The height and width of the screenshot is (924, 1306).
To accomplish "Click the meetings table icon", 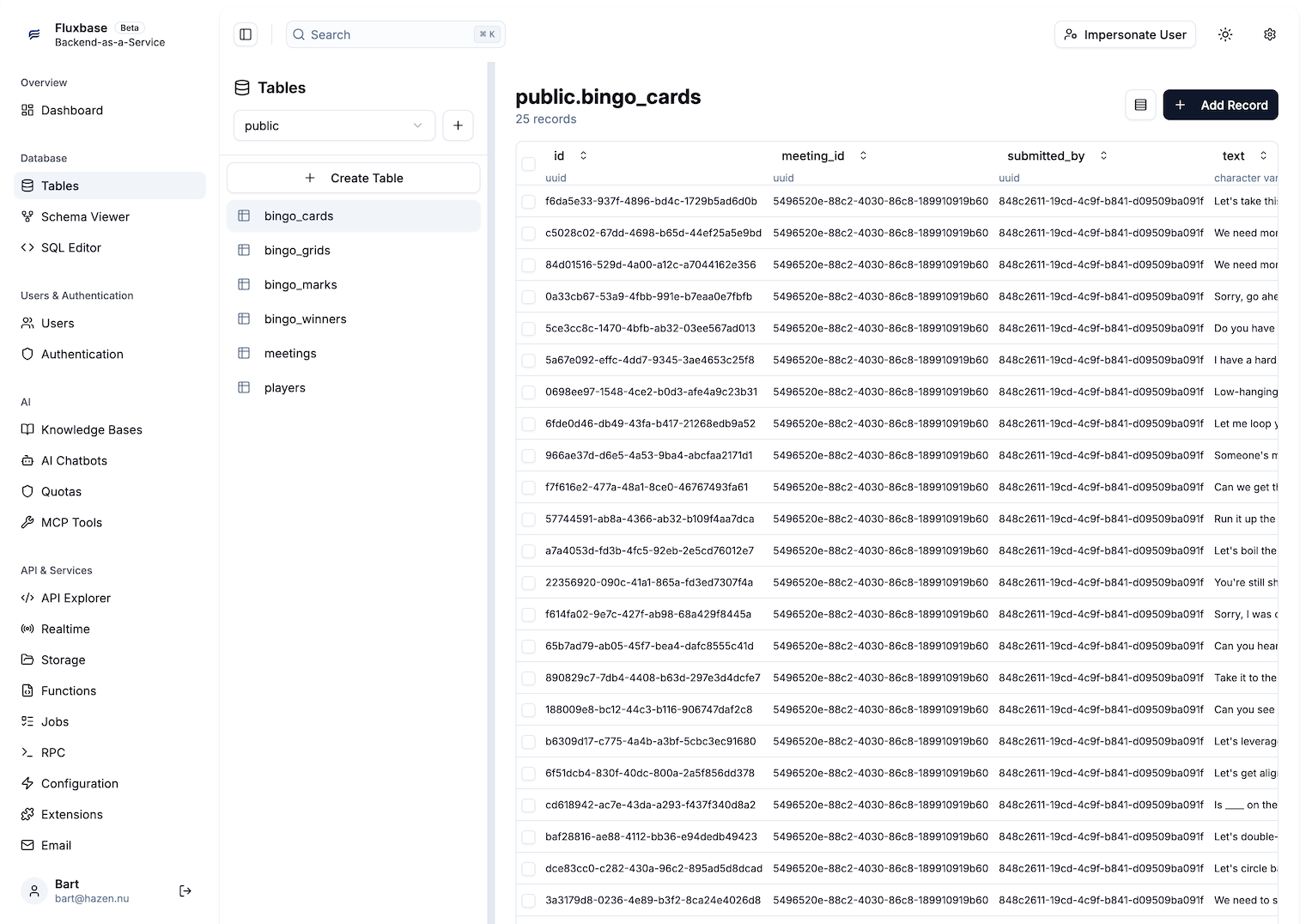I will click(x=244, y=353).
